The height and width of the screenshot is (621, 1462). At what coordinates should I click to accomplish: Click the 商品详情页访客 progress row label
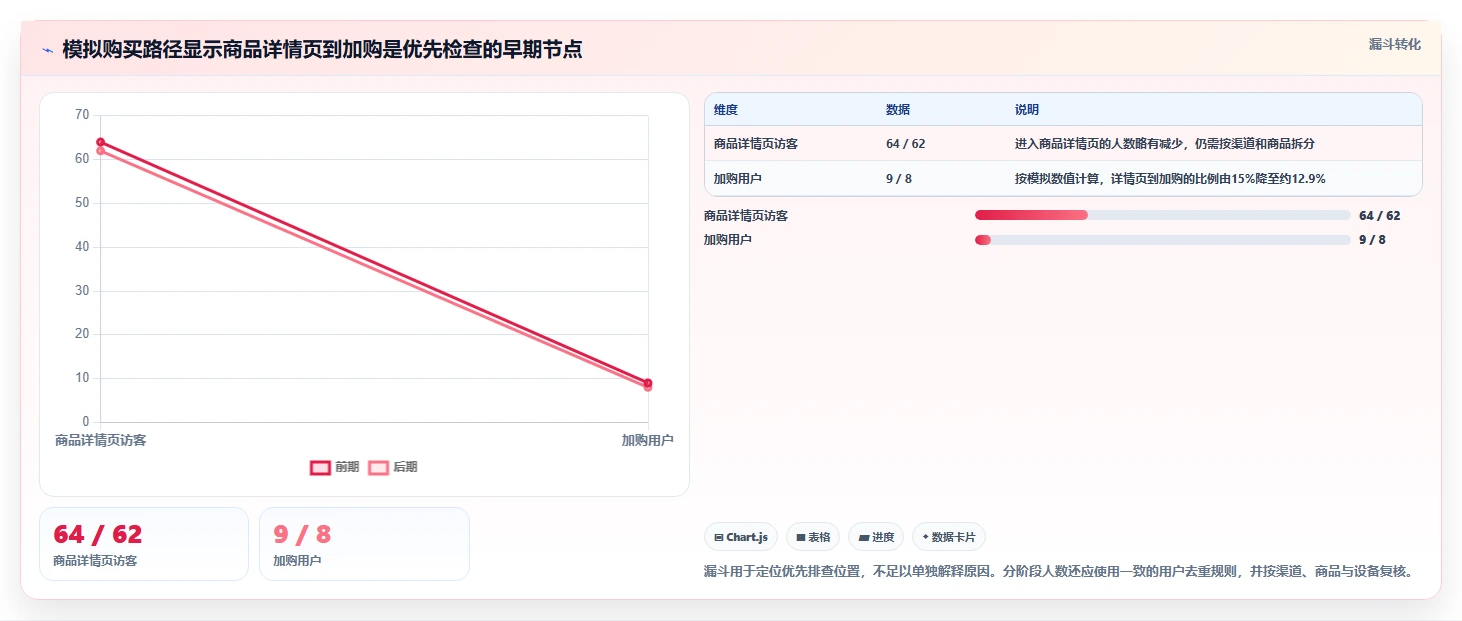click(746, 216)
